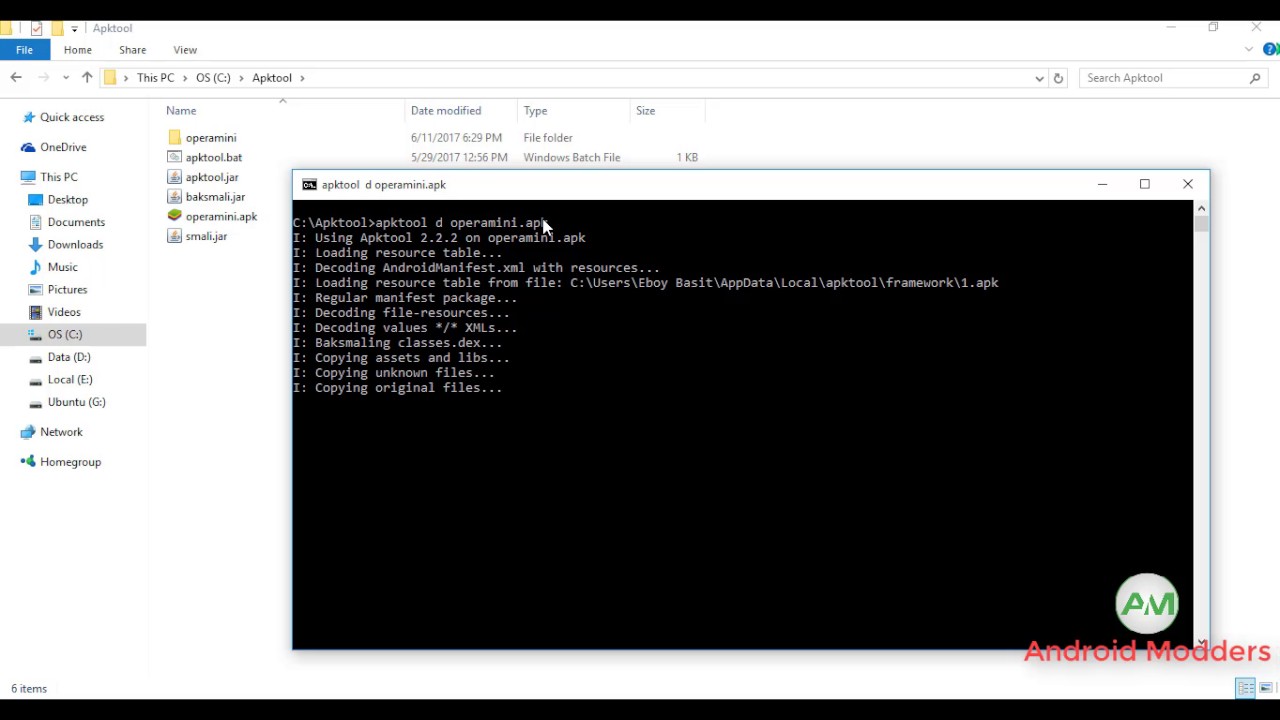Image resolution: width=1280 pixels, height=720 pixels.
Task: Click New folder quick access toolbar icon
Action: (x=58, y=28)
